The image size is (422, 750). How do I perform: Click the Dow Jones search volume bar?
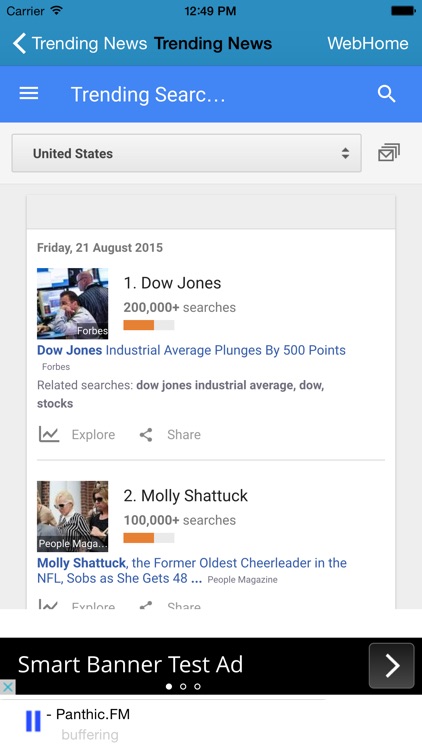coord(149,325)
